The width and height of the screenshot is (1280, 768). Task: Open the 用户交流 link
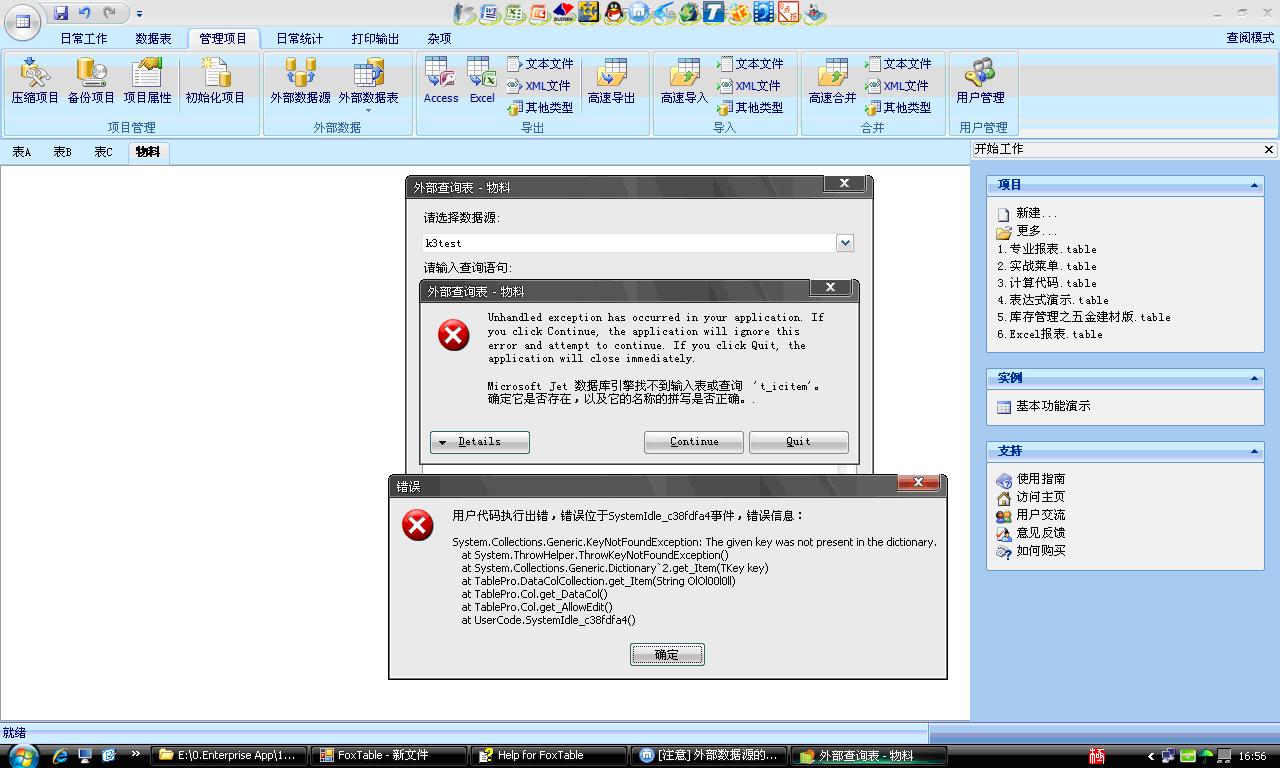(x=1031, y=515)
